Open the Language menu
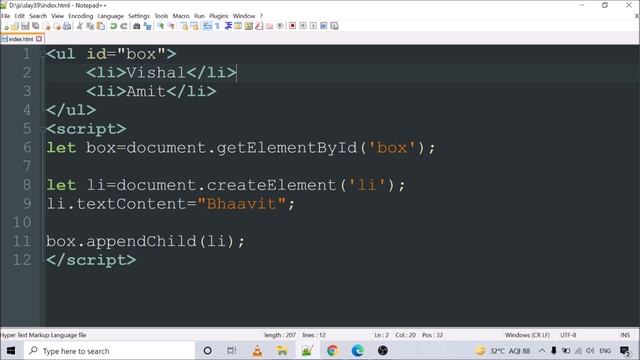The width and height of the screenshot is (640, 360). 111,16
